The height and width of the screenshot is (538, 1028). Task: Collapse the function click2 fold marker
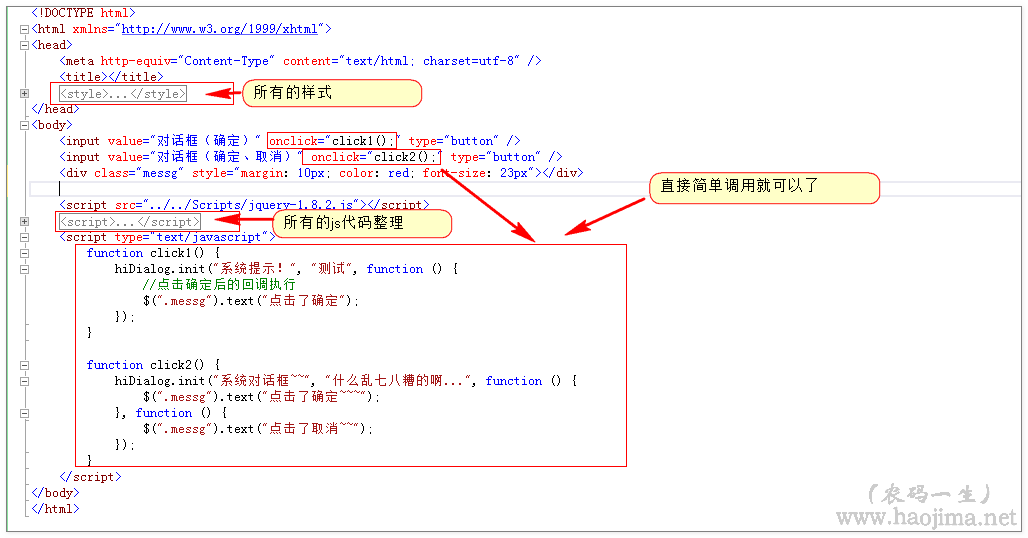(x=24, y=365)
